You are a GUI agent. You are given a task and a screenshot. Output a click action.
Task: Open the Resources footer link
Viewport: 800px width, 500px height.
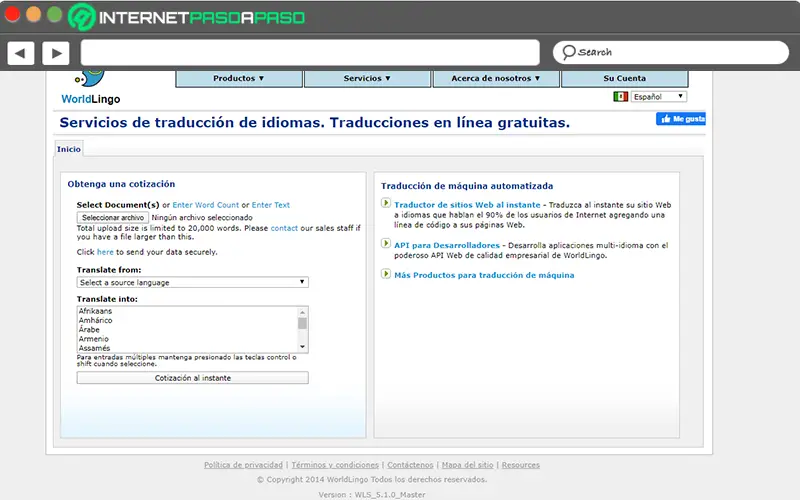click(520, 465)
